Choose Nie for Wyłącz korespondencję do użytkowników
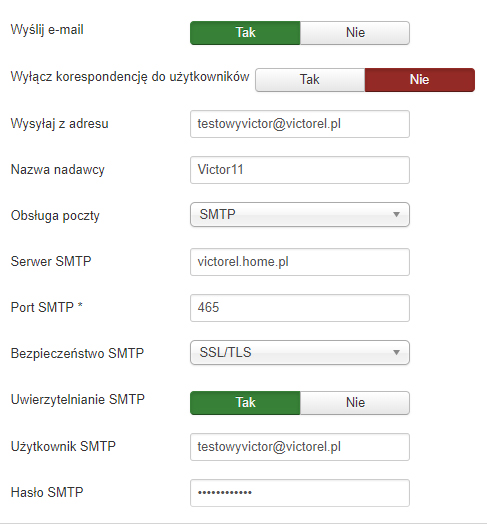 tap(420, 80)
